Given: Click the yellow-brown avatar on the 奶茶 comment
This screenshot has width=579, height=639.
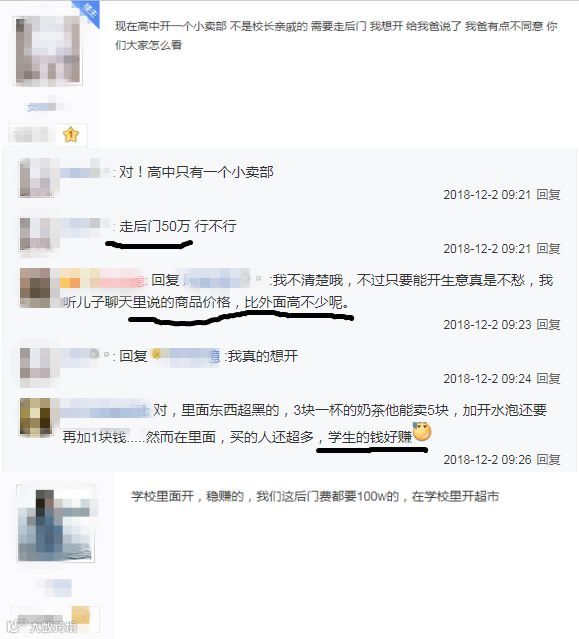Looking at the screenshot, I should (35, 416).
